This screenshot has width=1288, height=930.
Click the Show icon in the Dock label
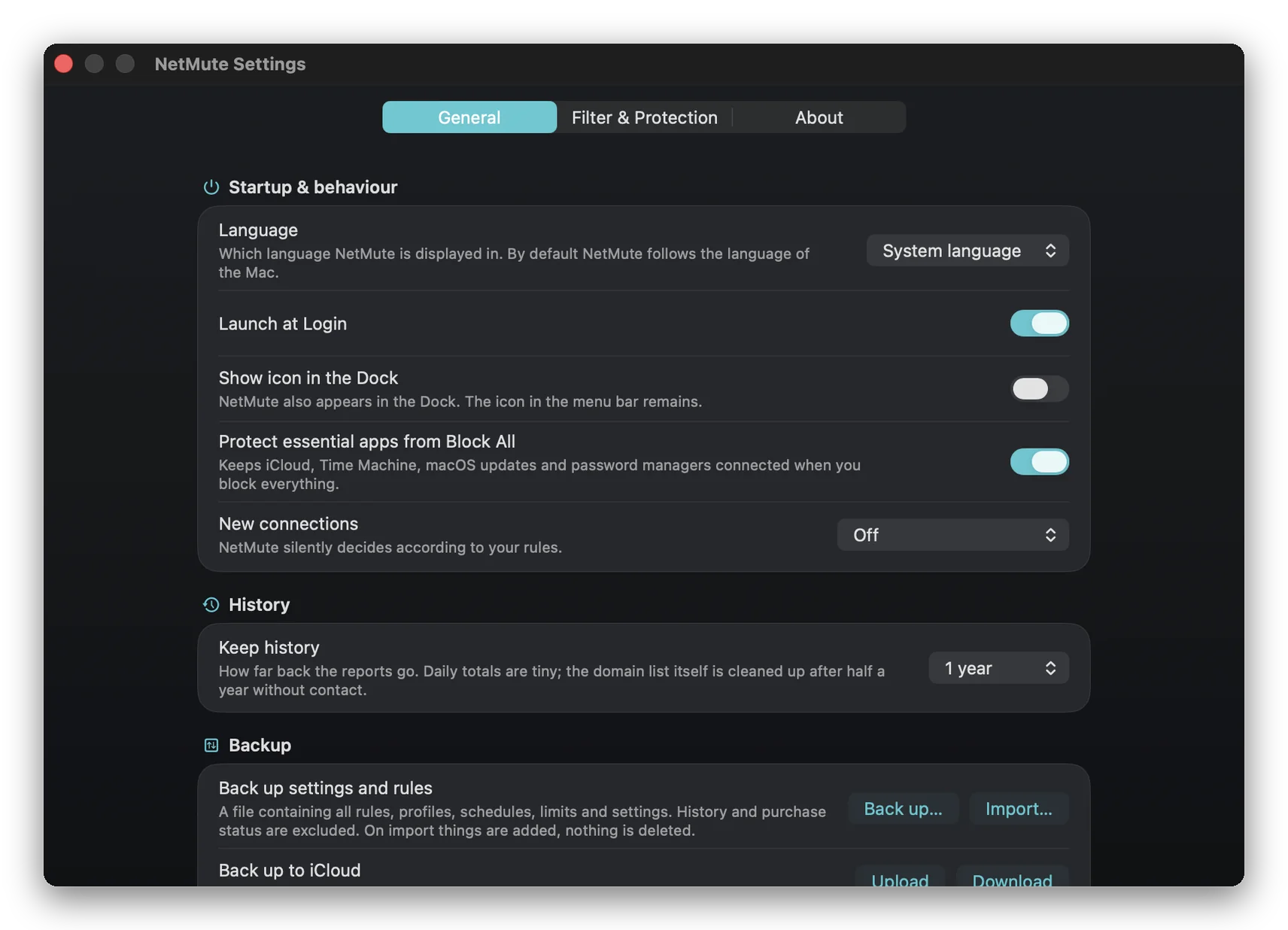click(308, 378)
